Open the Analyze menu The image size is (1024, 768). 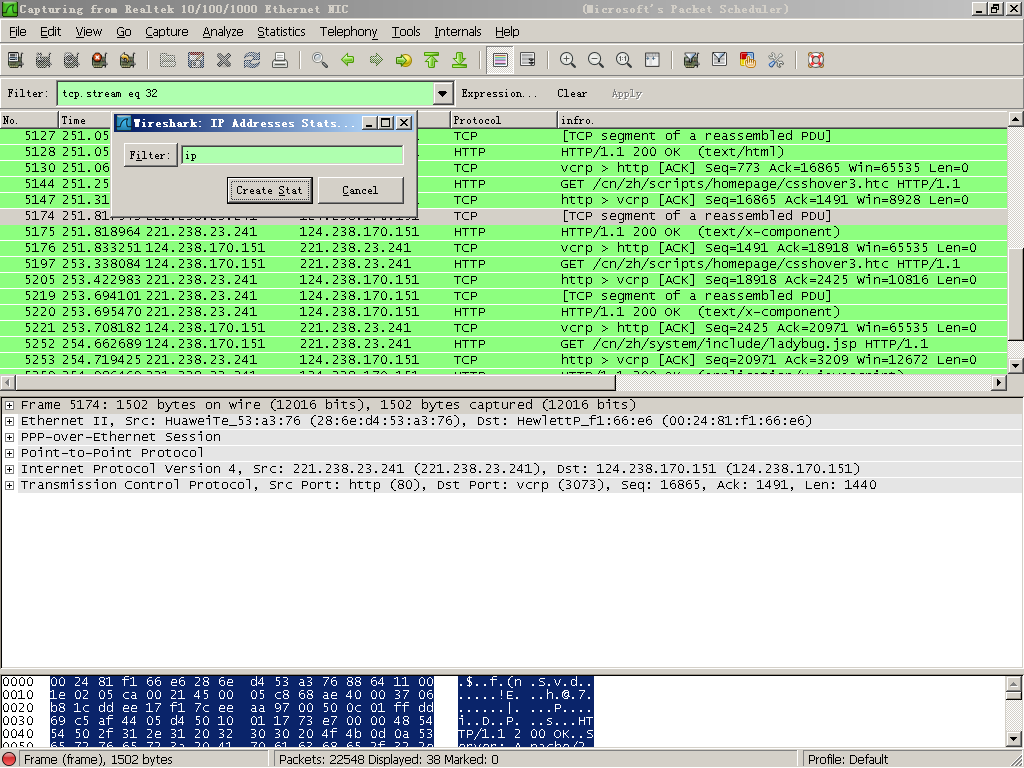(x=223, y=31)
